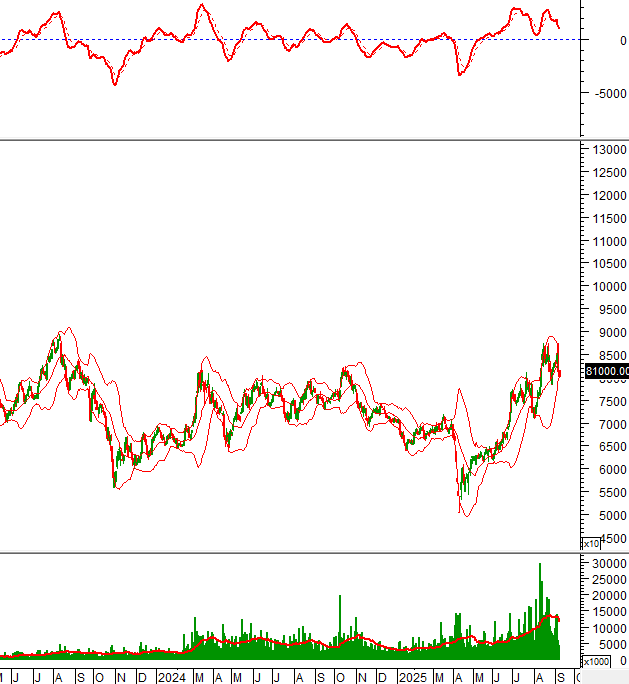Click the 9000 label on price axis
The width and height of the screenshot is (629, 684).
[610, 332]
